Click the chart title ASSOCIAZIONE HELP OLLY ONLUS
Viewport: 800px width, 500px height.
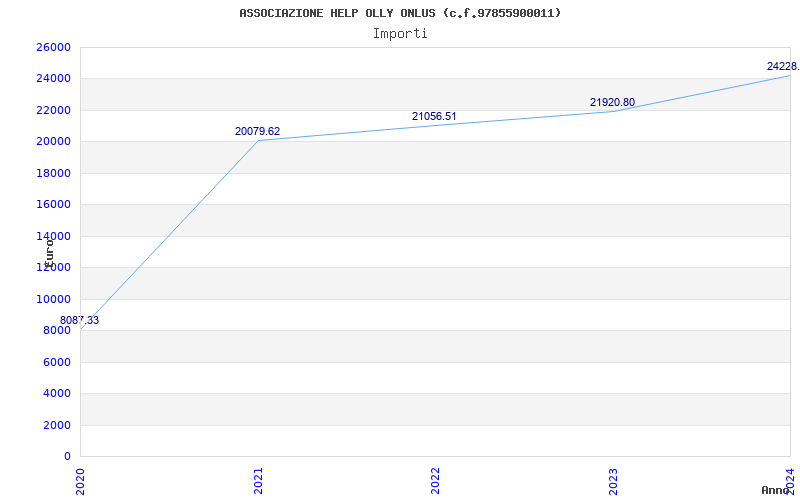point(400,13)
